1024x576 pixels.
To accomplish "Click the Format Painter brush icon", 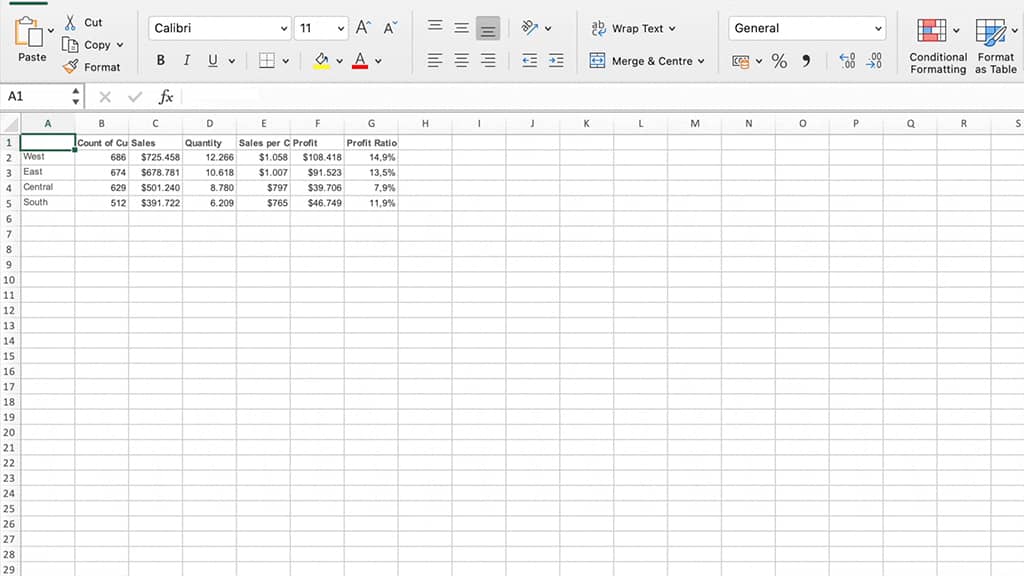I will [71, 67].
